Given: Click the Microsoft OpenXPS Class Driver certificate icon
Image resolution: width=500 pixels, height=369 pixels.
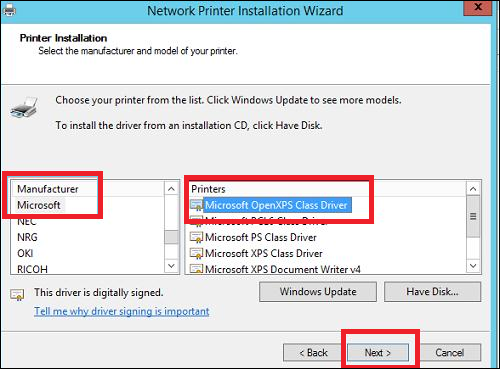Looking at the screenshot, I should click(x=196, y=205).
